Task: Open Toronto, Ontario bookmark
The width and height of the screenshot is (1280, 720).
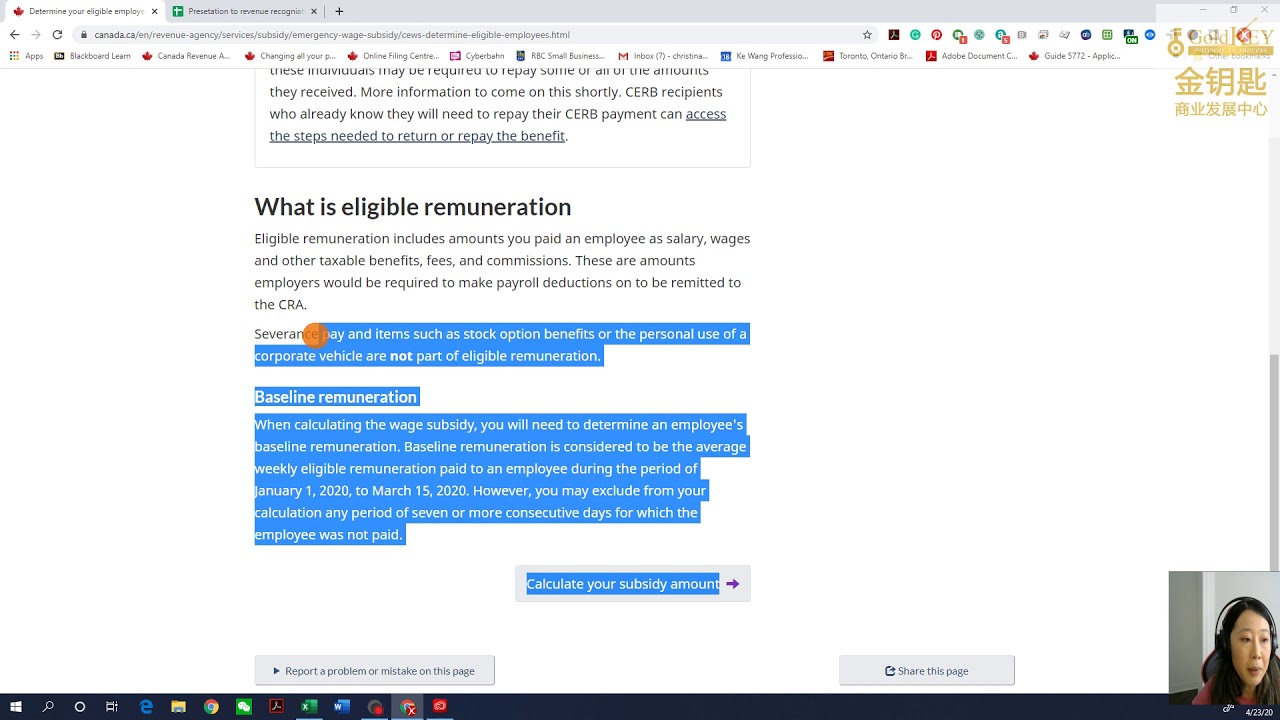Action: 868,56
